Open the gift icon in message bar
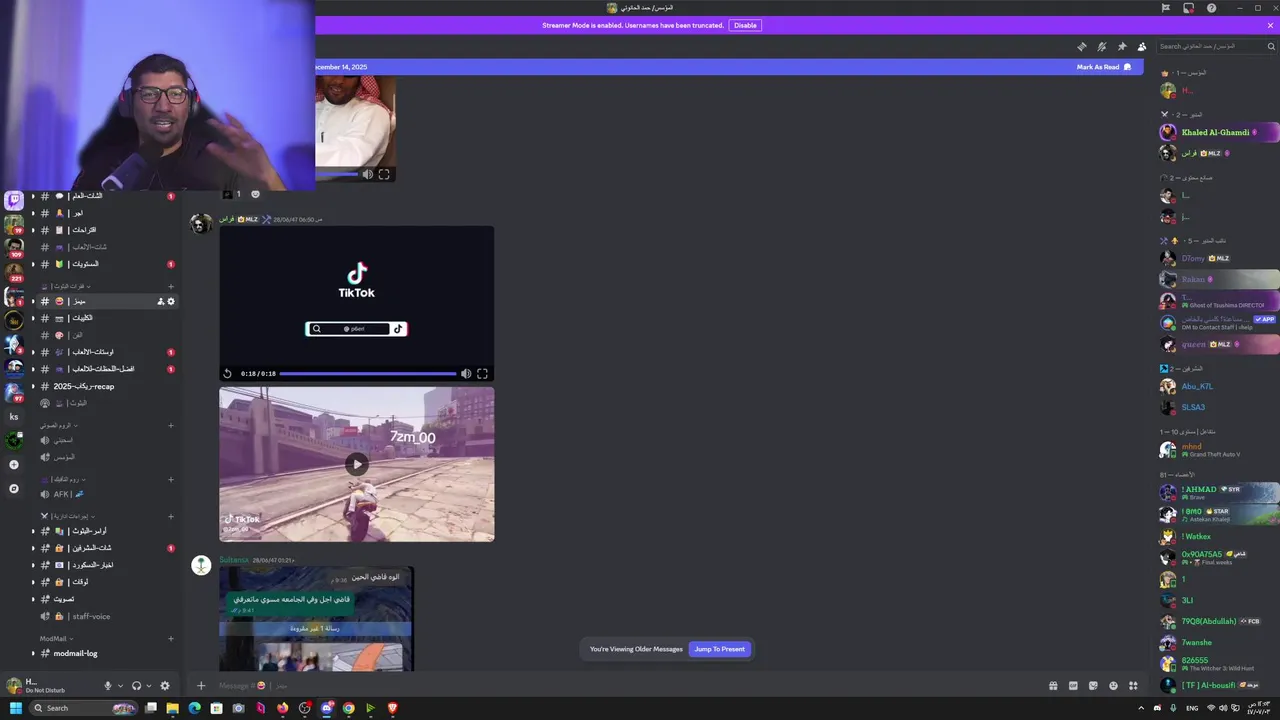Image resolution: width=1280 pixels, height=720 pixels. [1053, 686]
